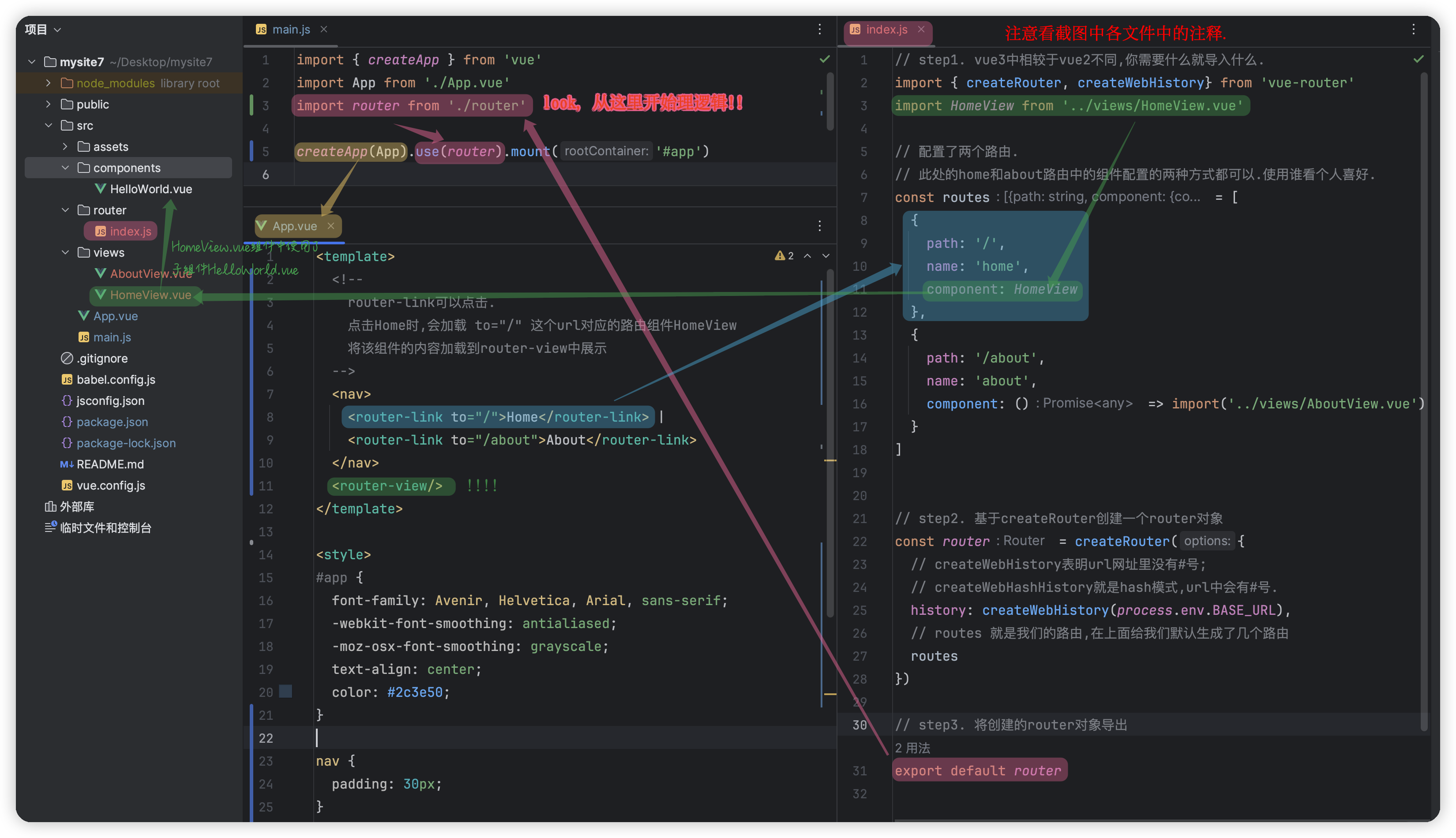
Task: Click the green inspection checkmark in index.js
Action: pos(1418,59)
